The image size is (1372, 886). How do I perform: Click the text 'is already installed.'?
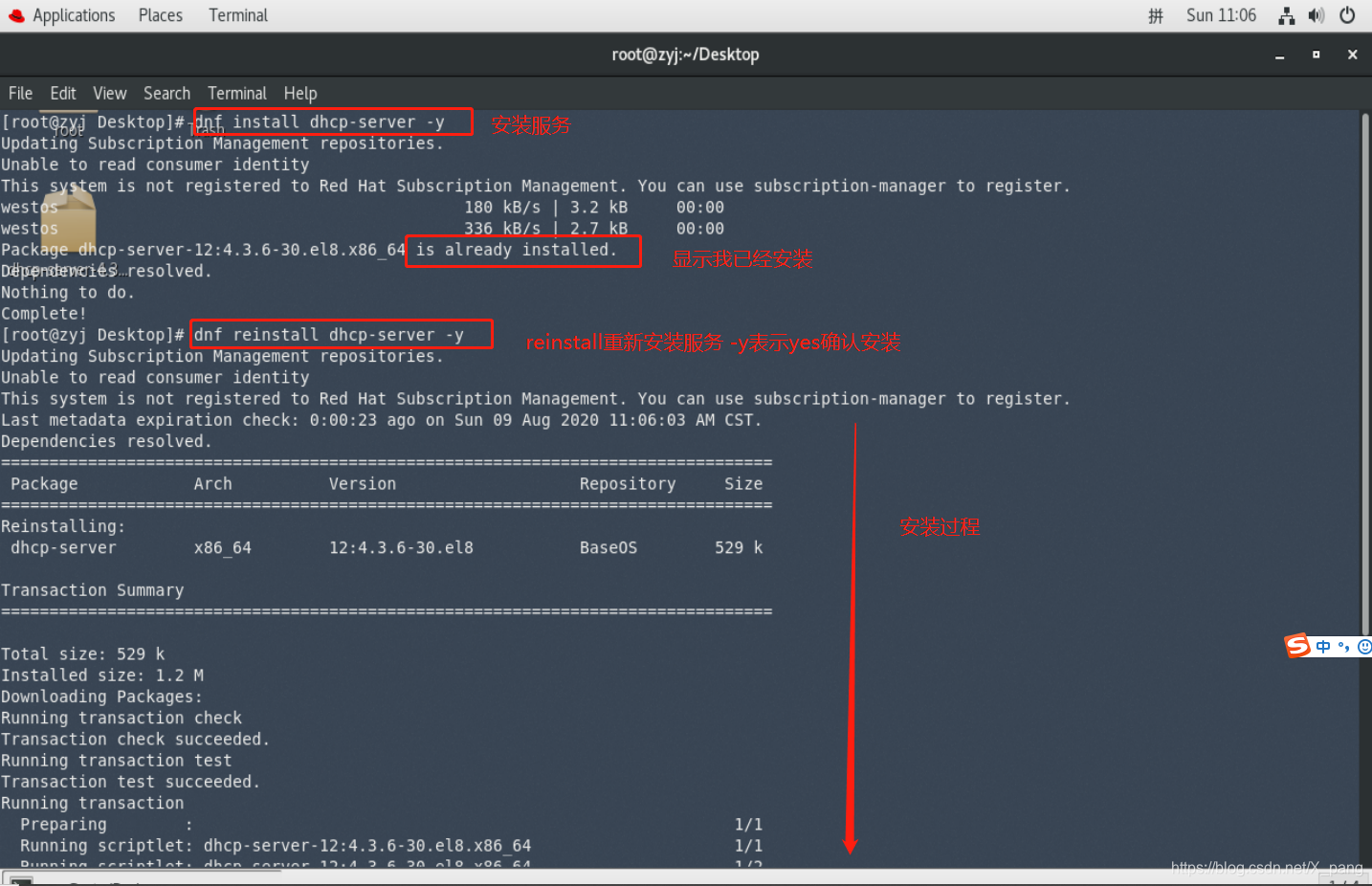click(x=517, y=249)
